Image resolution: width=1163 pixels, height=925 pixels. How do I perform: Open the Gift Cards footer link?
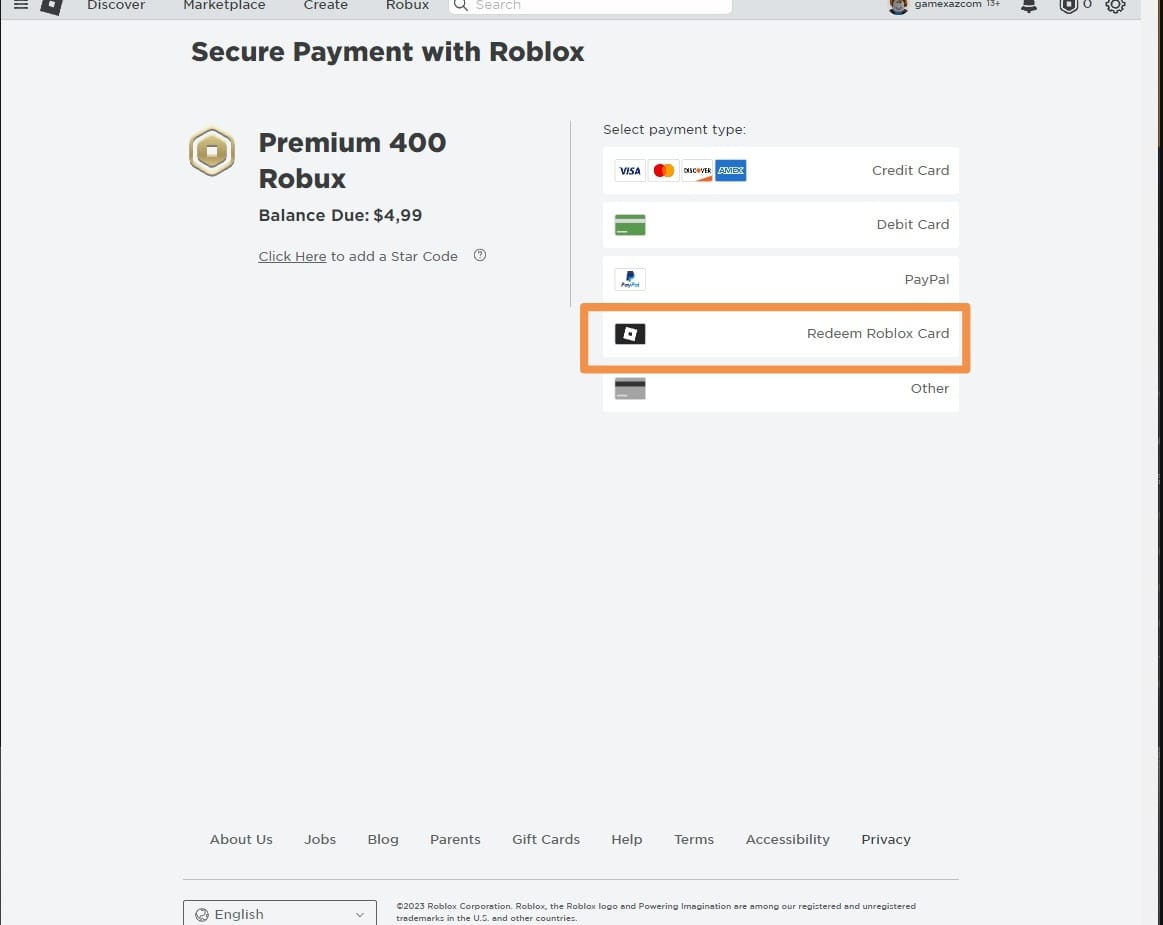(x=546, y=839)
